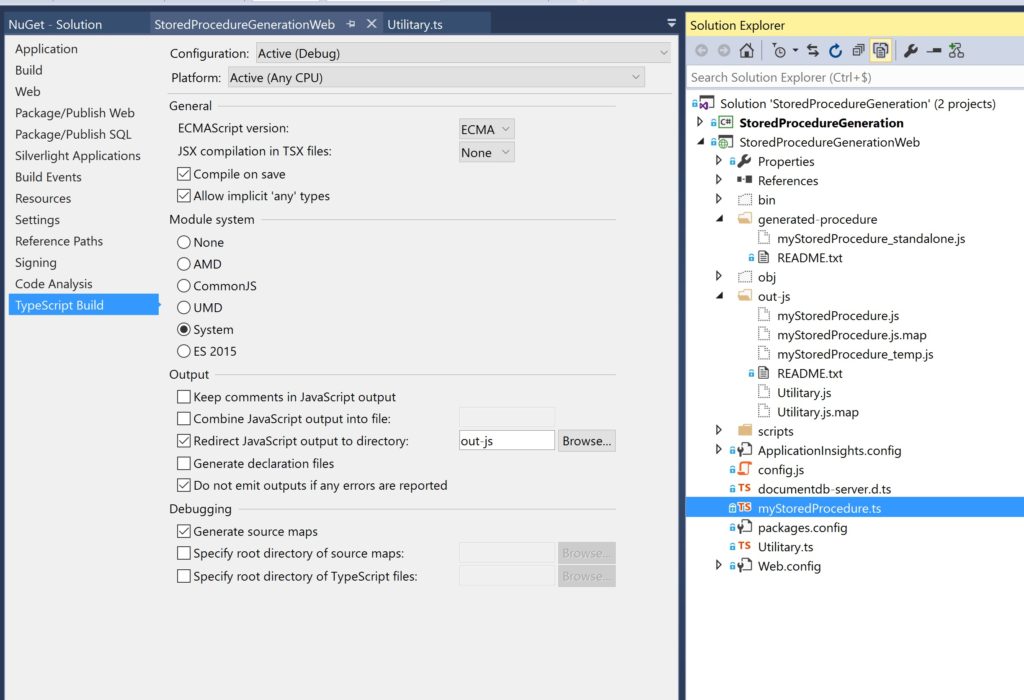Open the Package/Publish Web page
Viewport: 1024px width, 700px height.
pos(74,113)
